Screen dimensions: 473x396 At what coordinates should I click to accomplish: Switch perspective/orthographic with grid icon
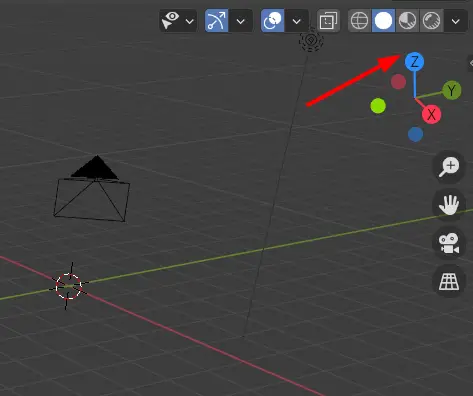click(x=449, y=281)
